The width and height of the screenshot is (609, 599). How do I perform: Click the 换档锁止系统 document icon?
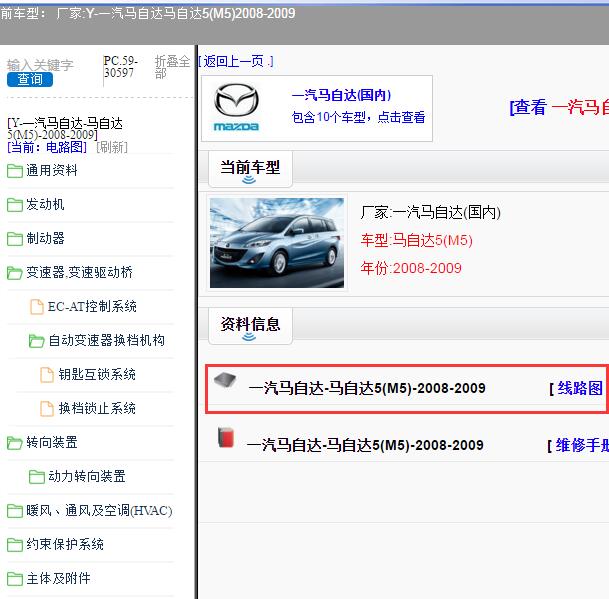point(47,409)
